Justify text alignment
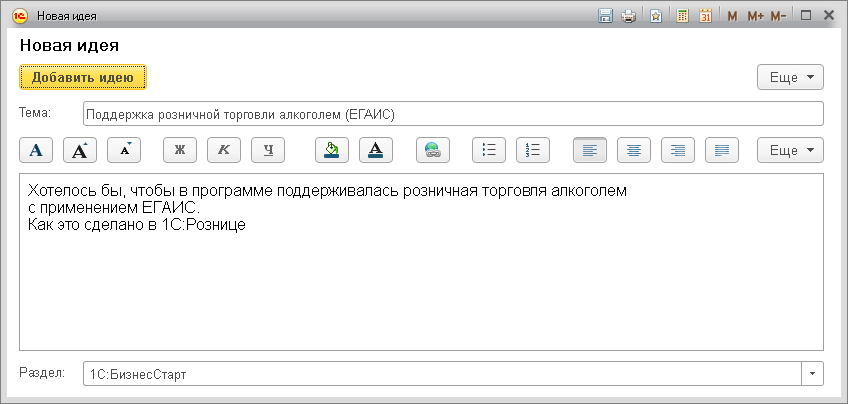 coord(722,150)
